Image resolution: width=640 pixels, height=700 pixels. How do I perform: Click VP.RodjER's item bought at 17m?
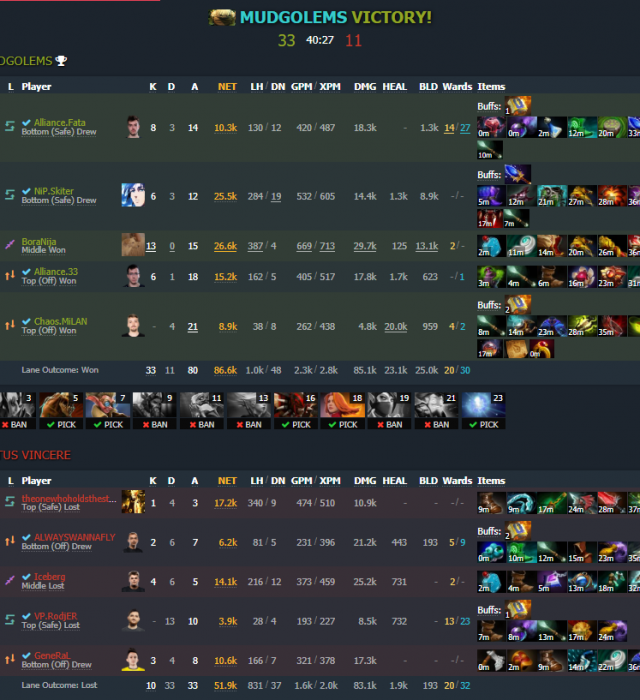[582, 631]
